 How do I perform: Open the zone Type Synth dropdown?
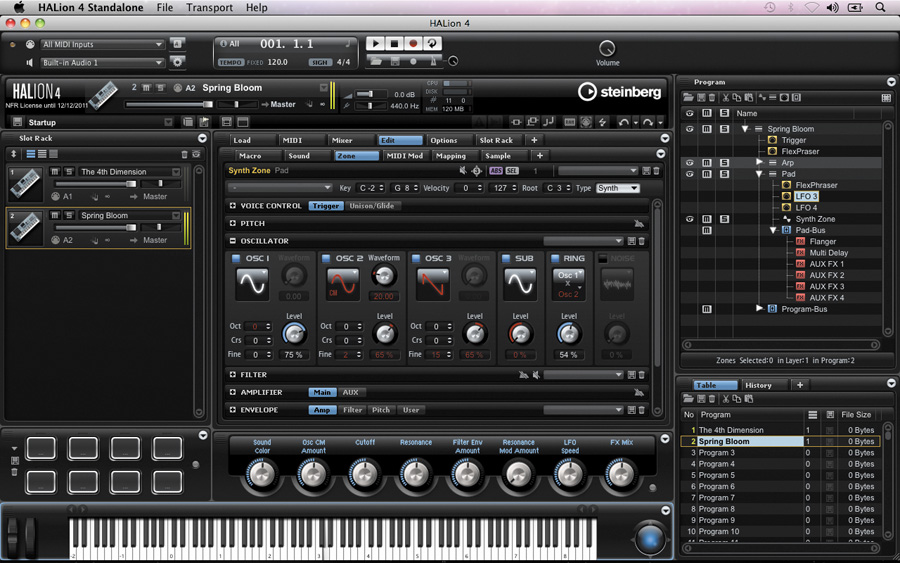point(617,188)
